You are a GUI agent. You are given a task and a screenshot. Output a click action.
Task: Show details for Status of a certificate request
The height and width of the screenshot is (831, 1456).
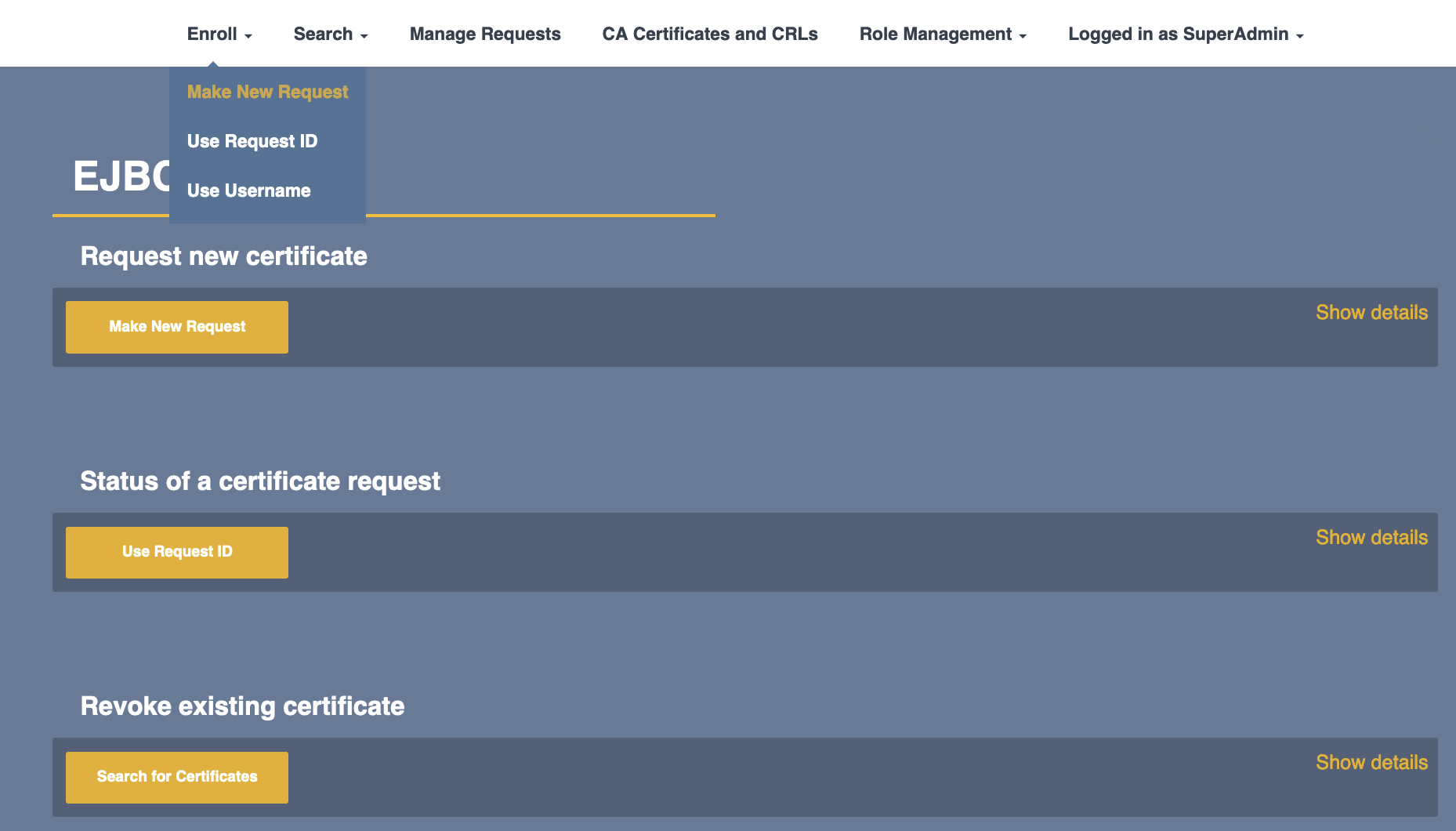pyautogui.click(x=1371, y=537)
